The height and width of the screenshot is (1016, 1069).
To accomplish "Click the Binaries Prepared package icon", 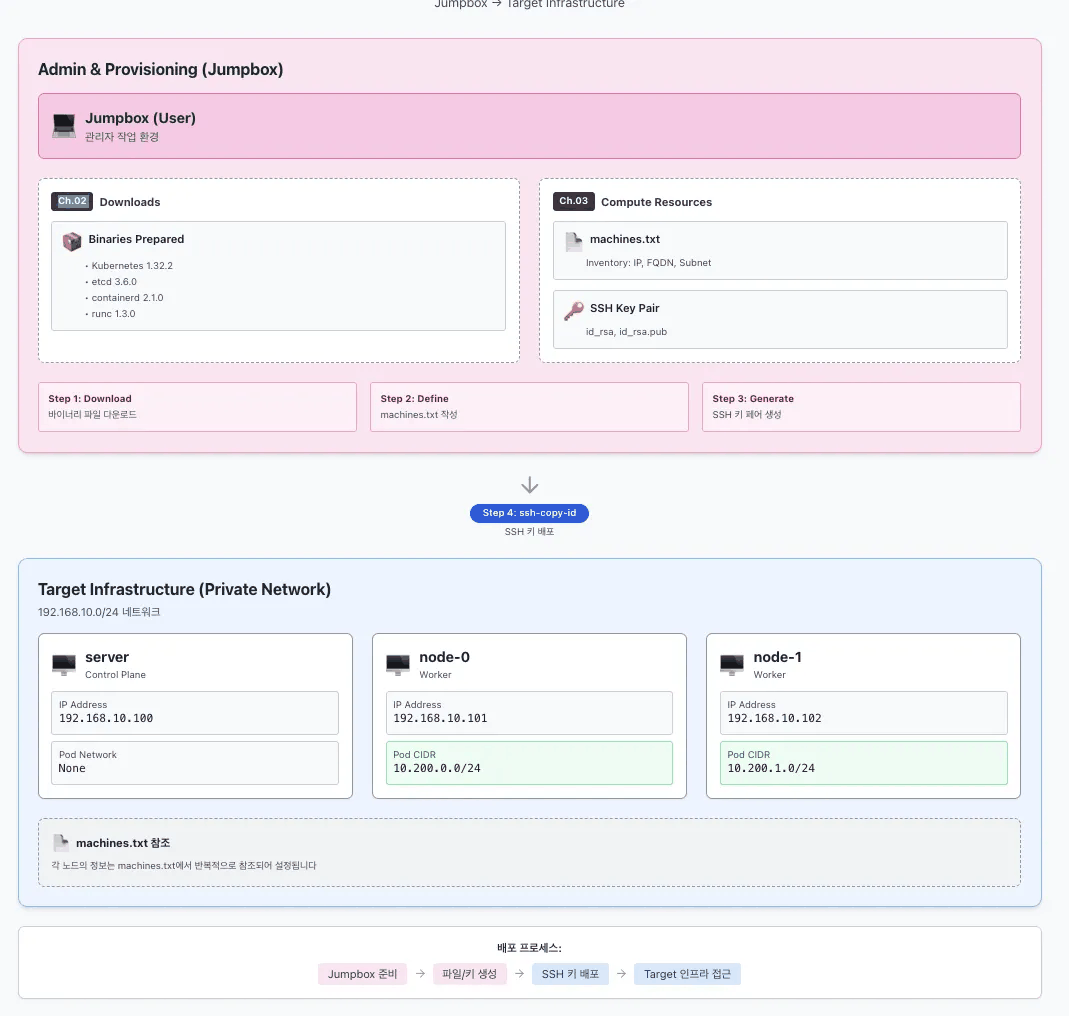I will pyautogui.click(x=72, y=241).
